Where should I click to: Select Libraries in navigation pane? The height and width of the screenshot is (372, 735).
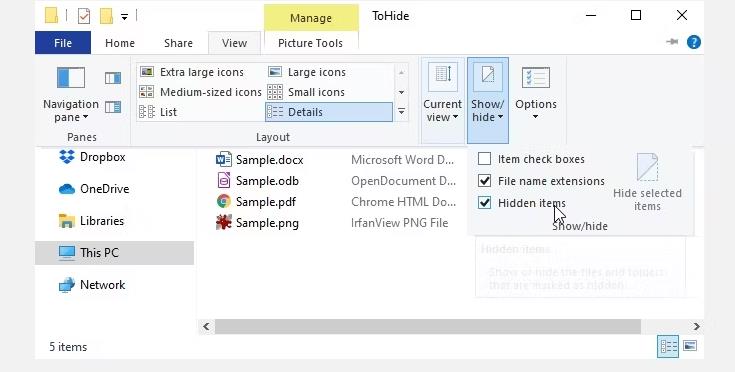pos(91,221)
